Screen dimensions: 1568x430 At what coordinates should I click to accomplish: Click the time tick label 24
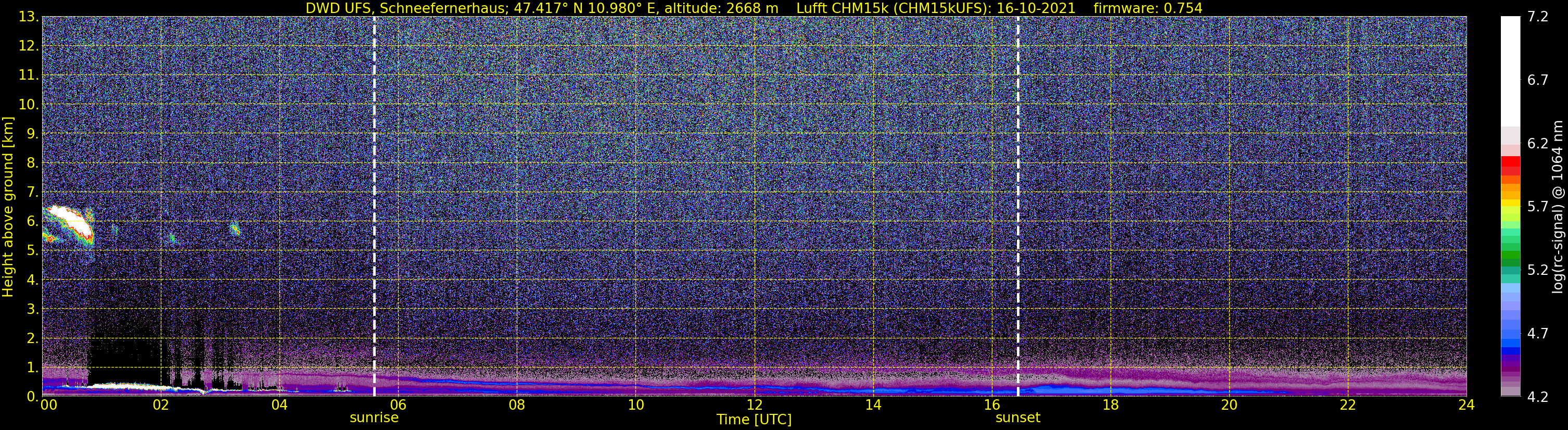[1467, 405]
